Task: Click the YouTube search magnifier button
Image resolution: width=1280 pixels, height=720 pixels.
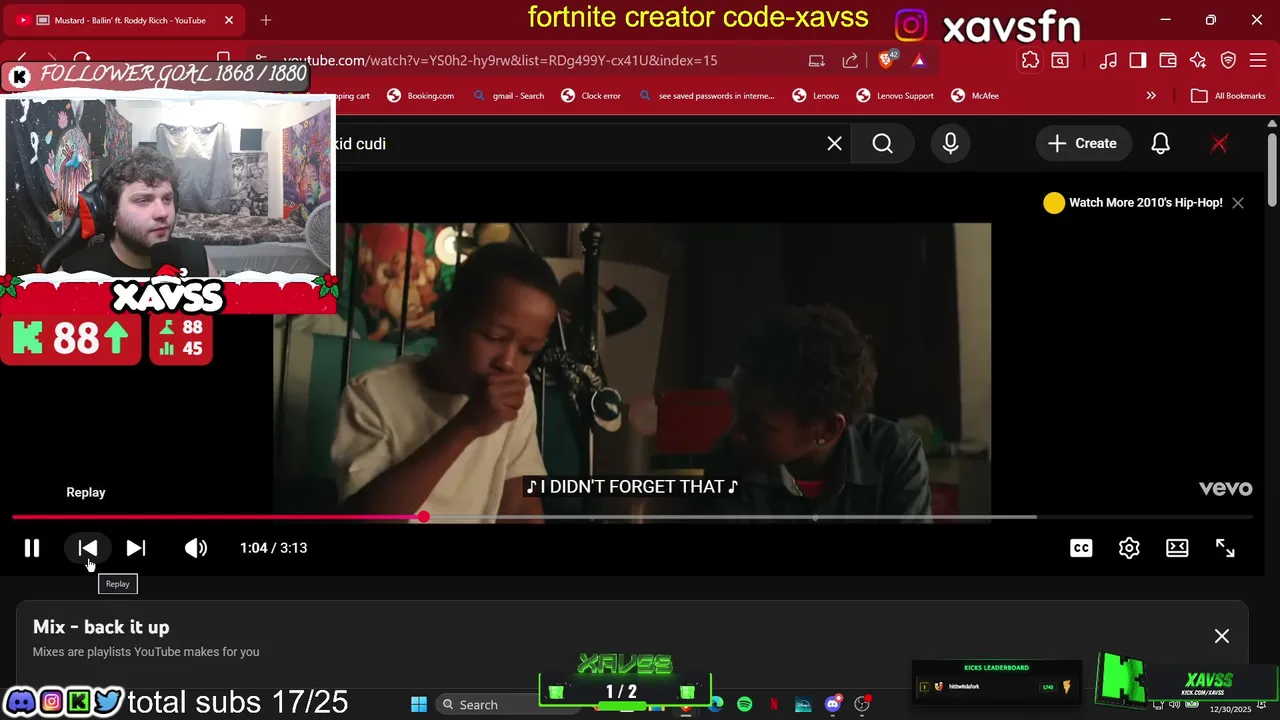Action: pyautogui.click(x=882, y=144)
